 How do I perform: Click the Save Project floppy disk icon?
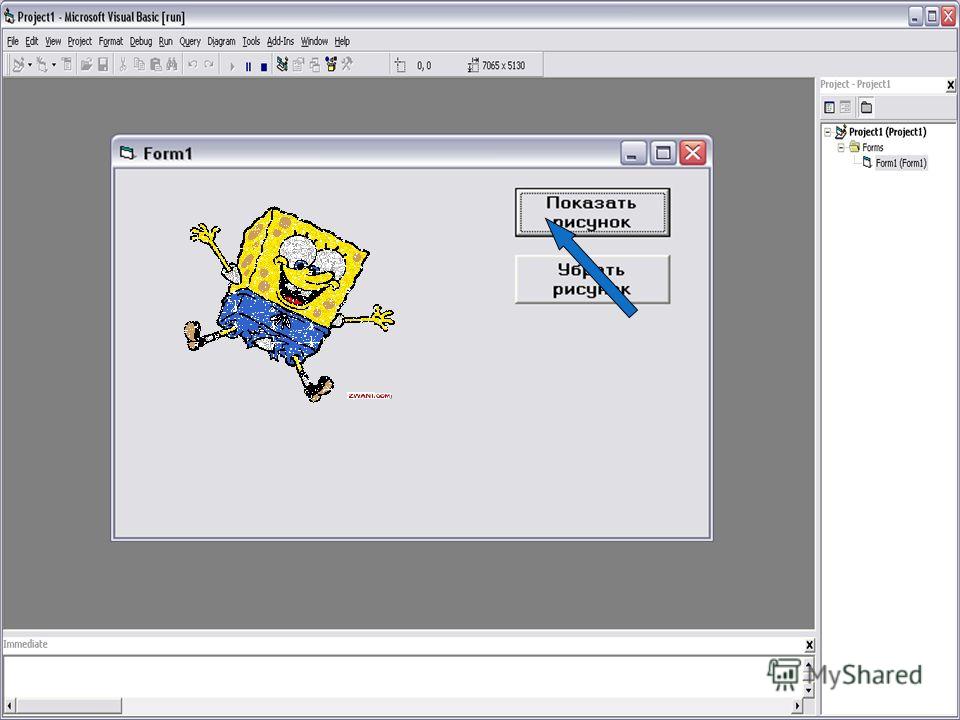click(x=103, y=65)
